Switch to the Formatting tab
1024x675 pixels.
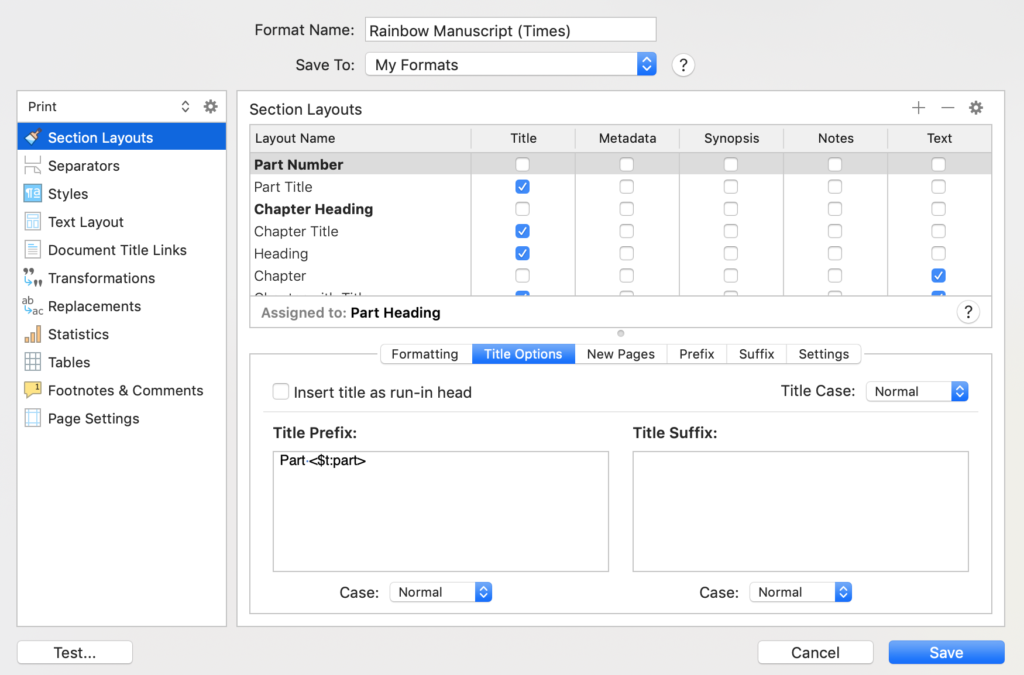click(x=425, y=354)
